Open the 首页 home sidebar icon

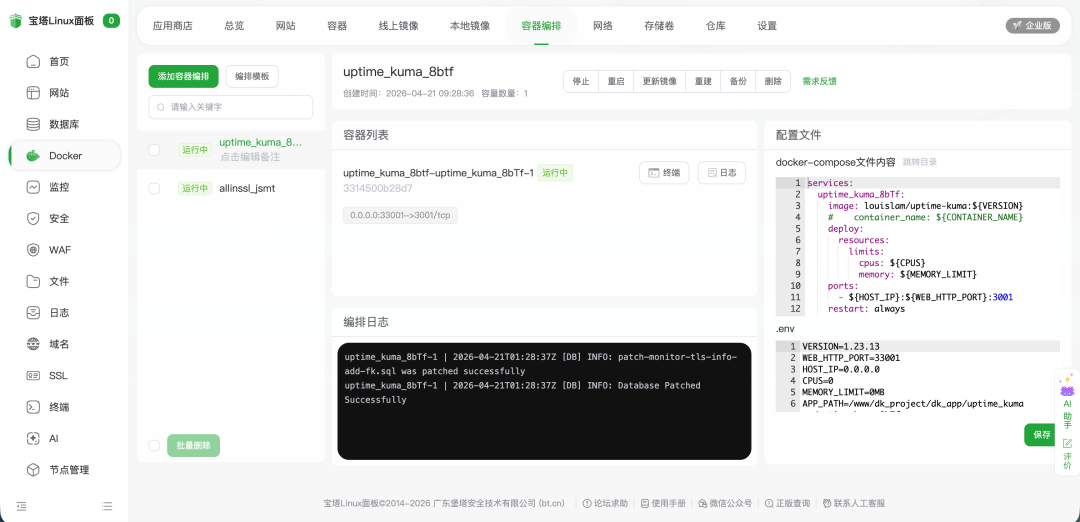pos(33,62)
